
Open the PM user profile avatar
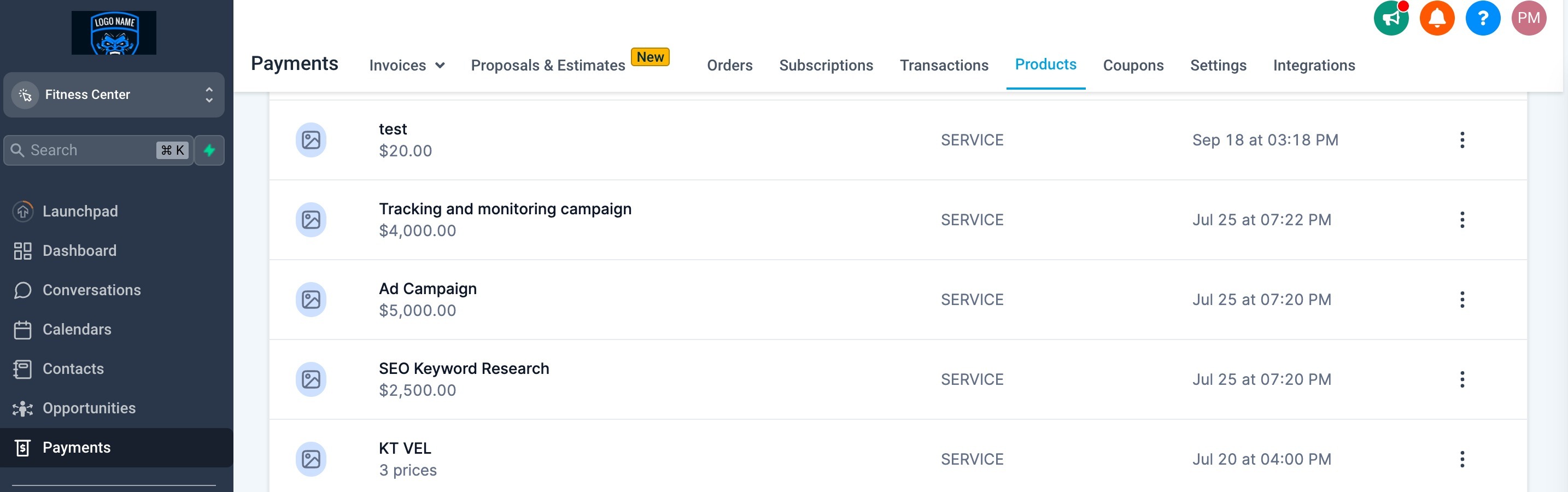pos(1528,18)
